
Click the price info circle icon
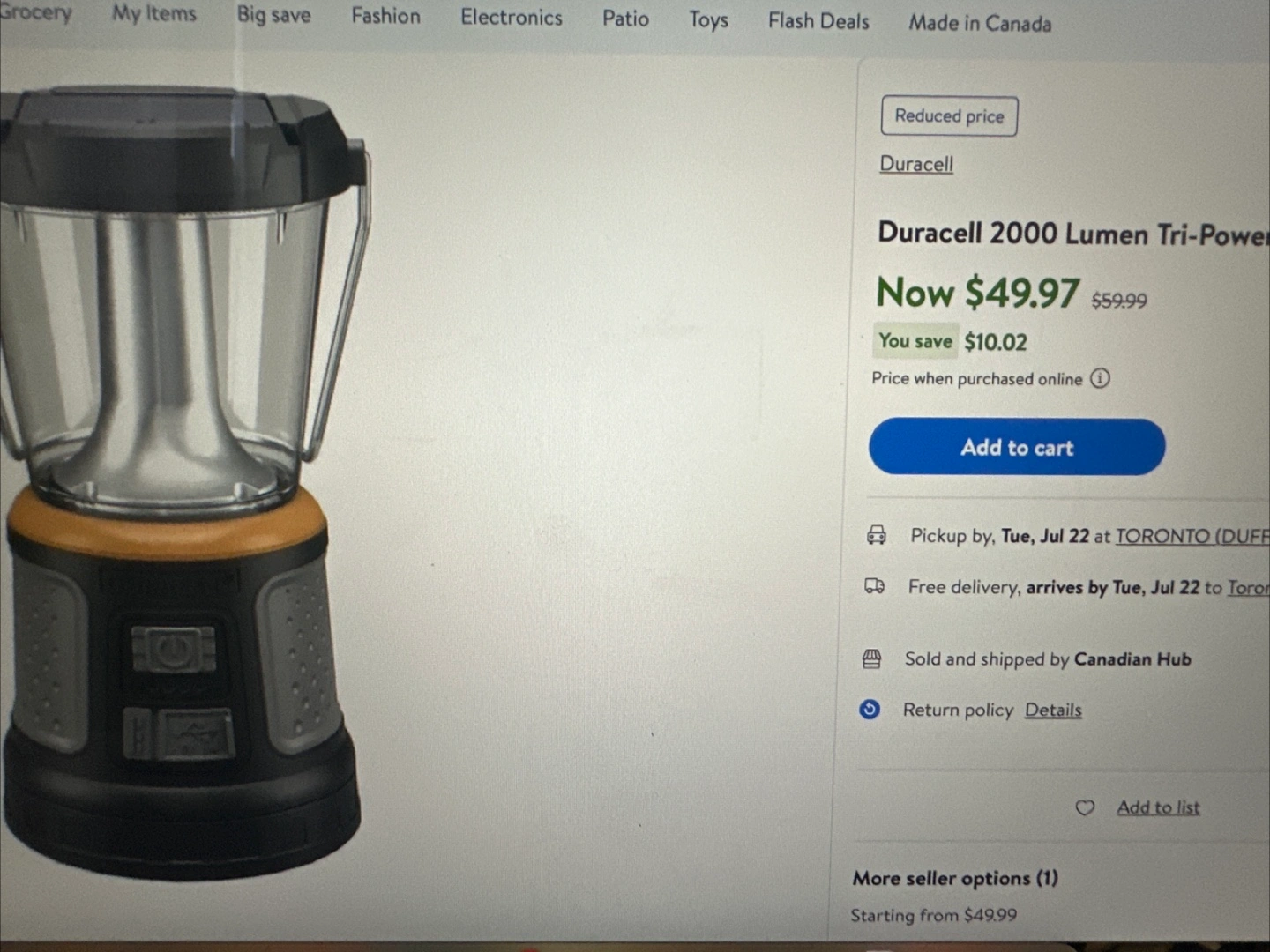[x=1100, y=378]
